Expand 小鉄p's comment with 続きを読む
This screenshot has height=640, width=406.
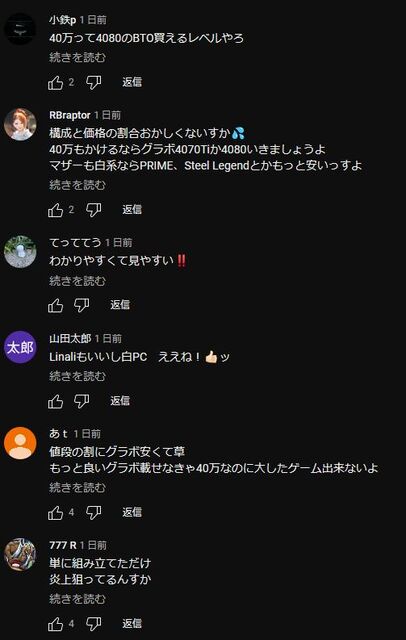click(x=77, y=57)
